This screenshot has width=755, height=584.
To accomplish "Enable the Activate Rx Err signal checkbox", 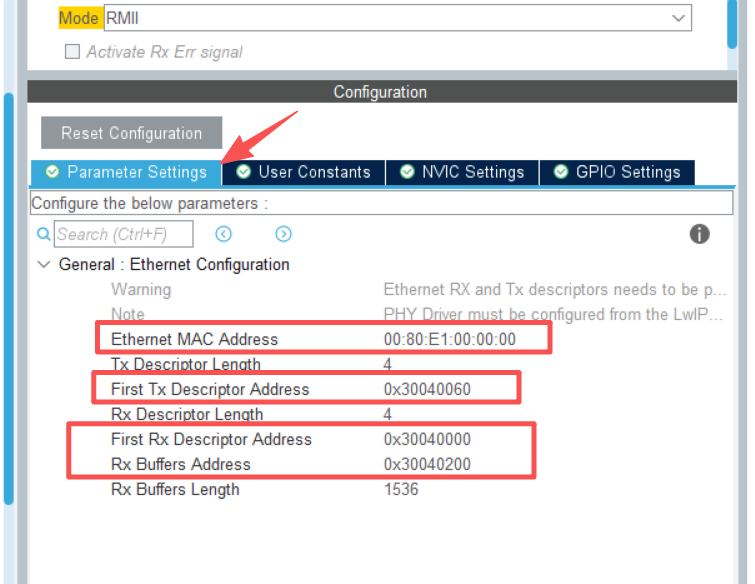I will [x=72, y=52].
